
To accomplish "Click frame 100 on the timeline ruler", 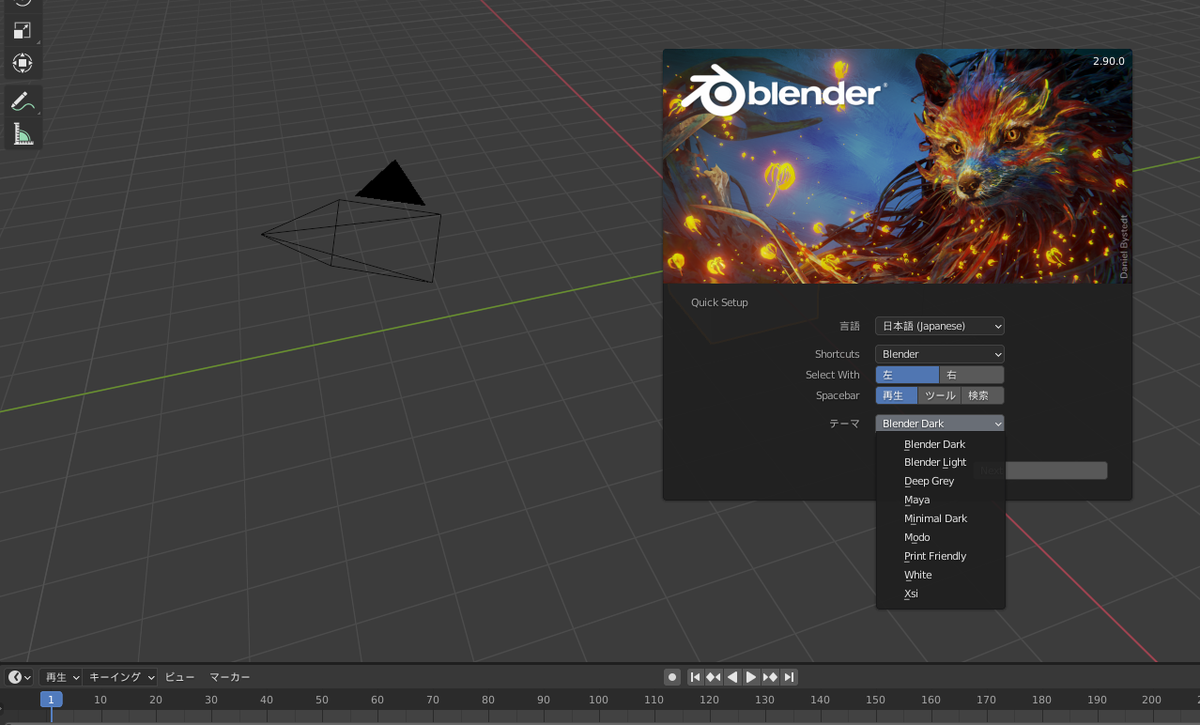I will click(598, 700).
